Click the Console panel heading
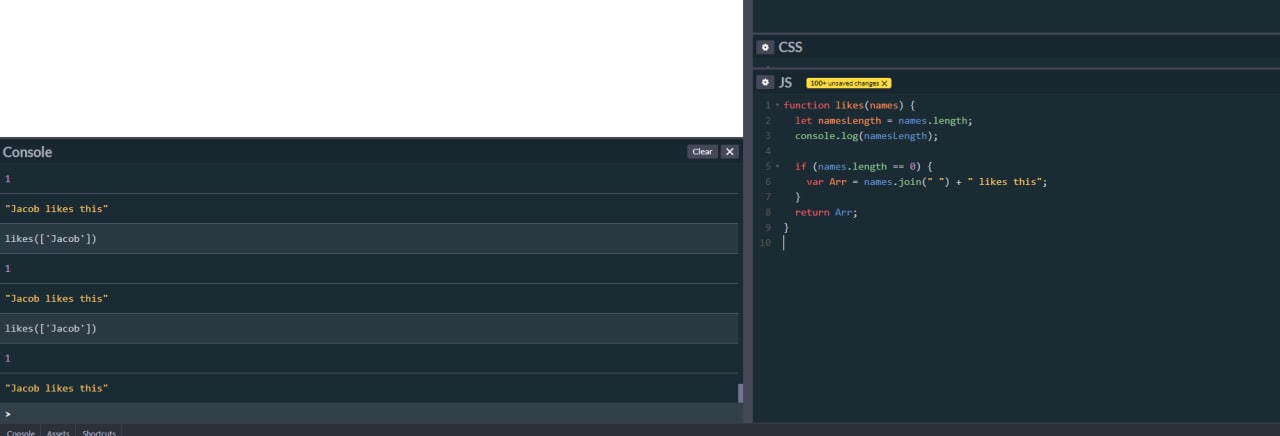1280x436 pixels. [27, 152]
